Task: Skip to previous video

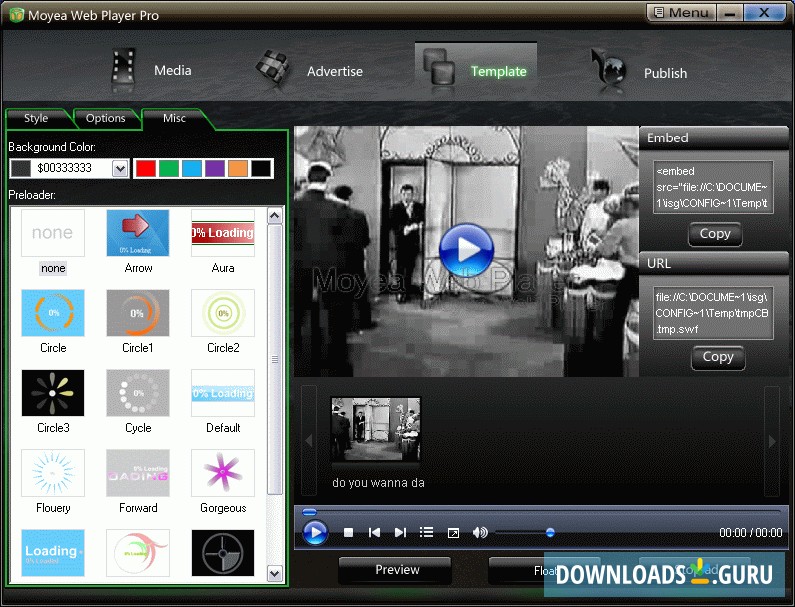Action: click(x=375, y=532)
